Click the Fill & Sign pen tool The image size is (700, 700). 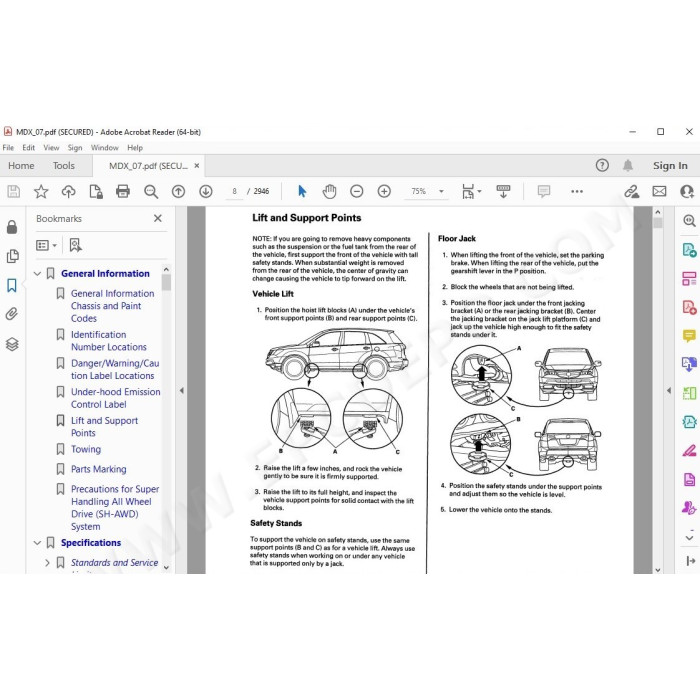coord(689,450)
